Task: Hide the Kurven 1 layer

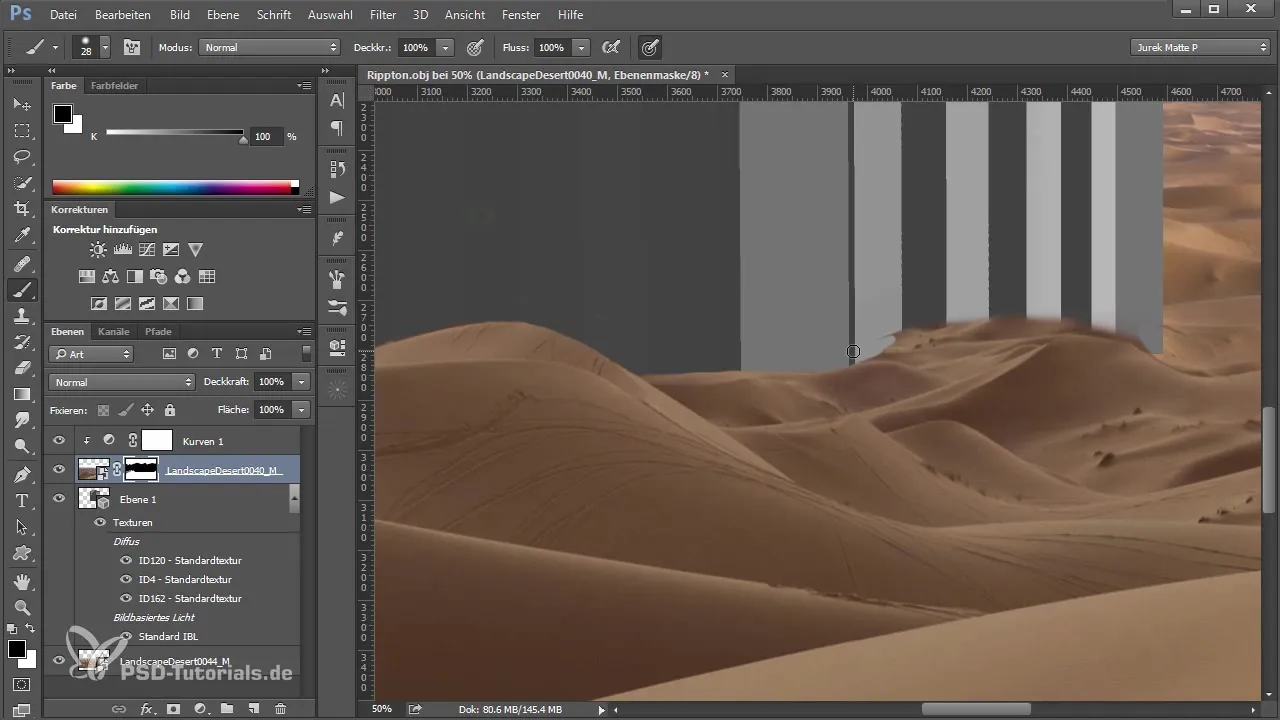Action: pyautogui.click(x=59, y=440)
